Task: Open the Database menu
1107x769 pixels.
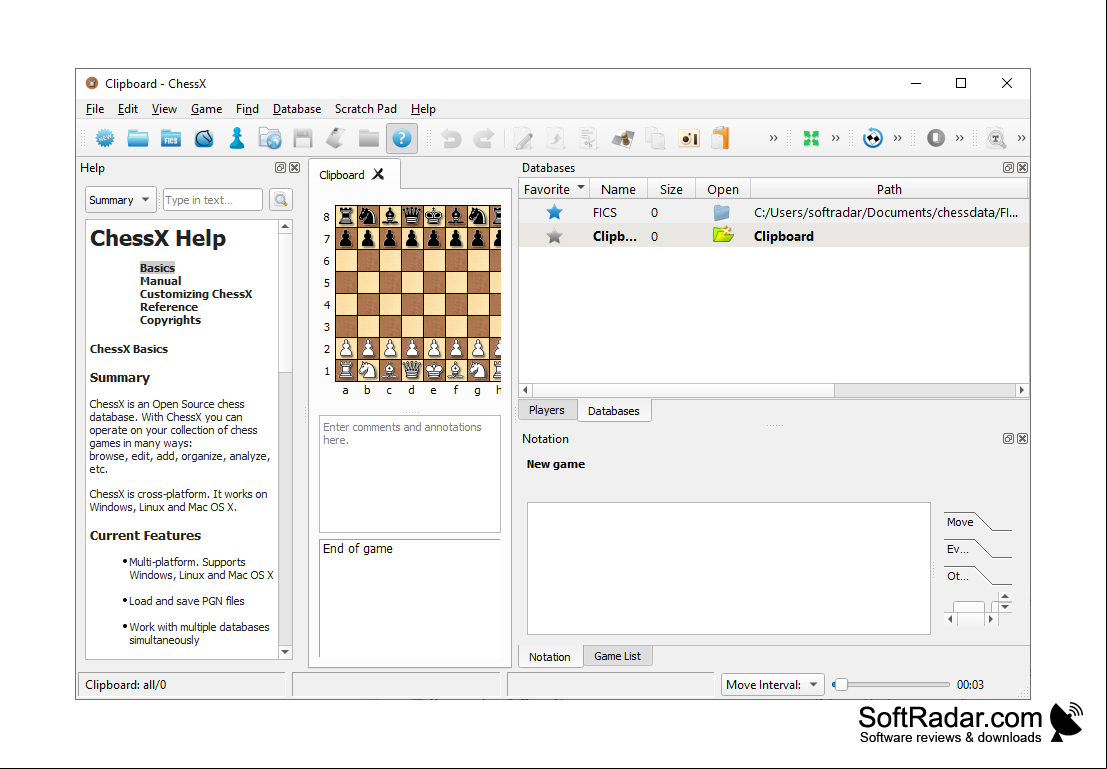Action: pos(297,109)
